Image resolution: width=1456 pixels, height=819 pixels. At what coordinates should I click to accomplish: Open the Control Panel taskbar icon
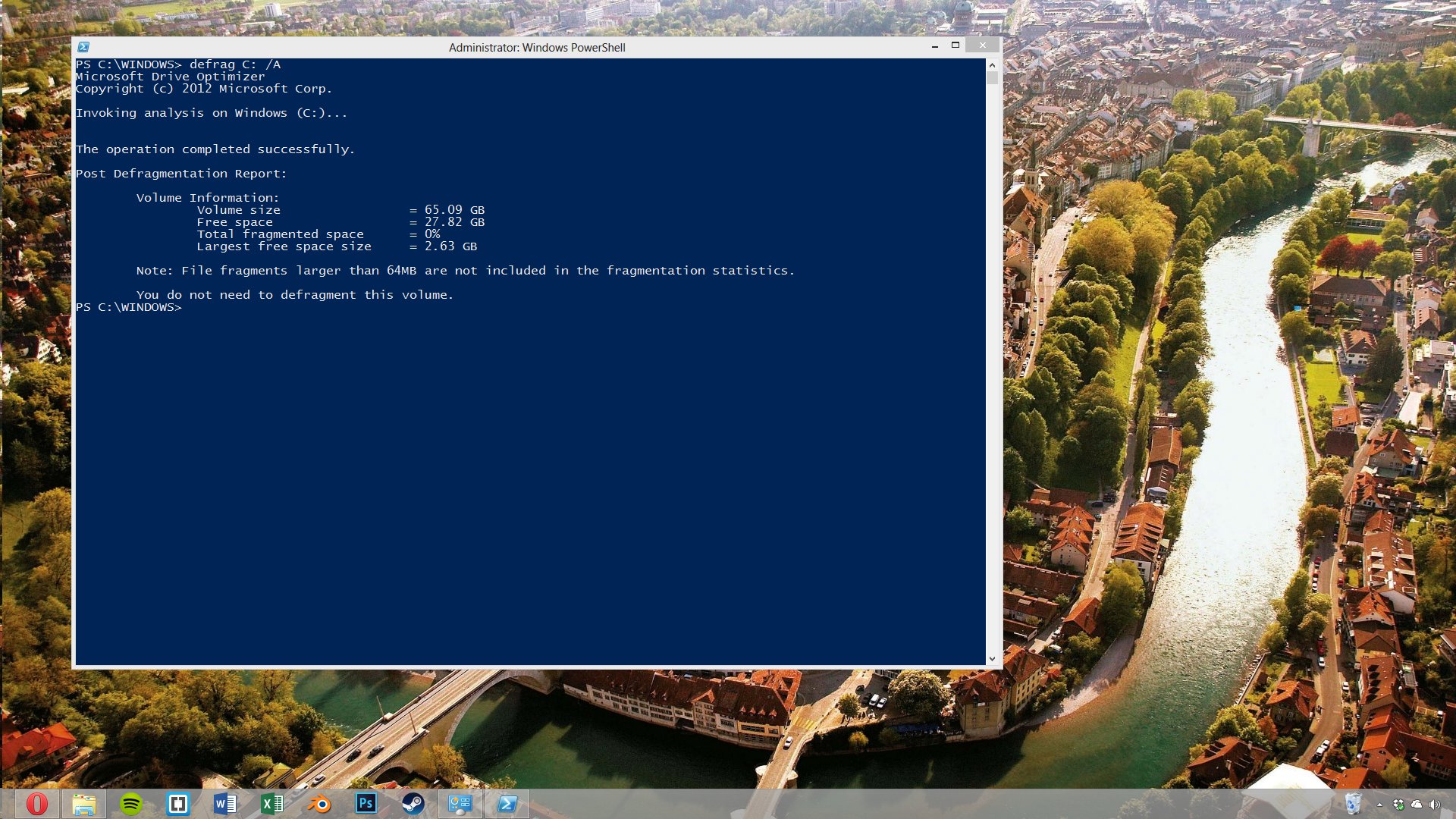click(460, 804)
